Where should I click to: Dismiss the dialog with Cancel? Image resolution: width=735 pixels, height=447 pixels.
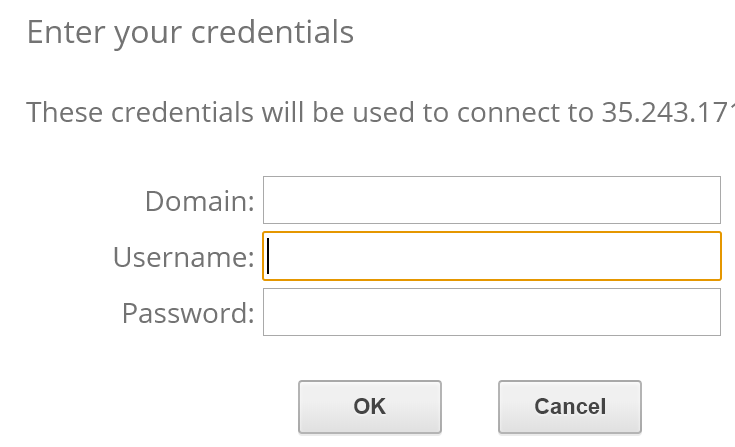569,406
